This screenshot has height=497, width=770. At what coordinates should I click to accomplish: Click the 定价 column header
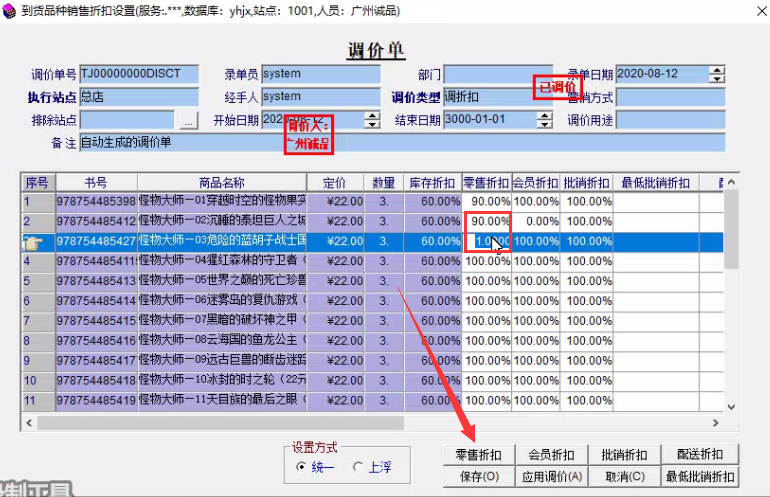(335, 183)
